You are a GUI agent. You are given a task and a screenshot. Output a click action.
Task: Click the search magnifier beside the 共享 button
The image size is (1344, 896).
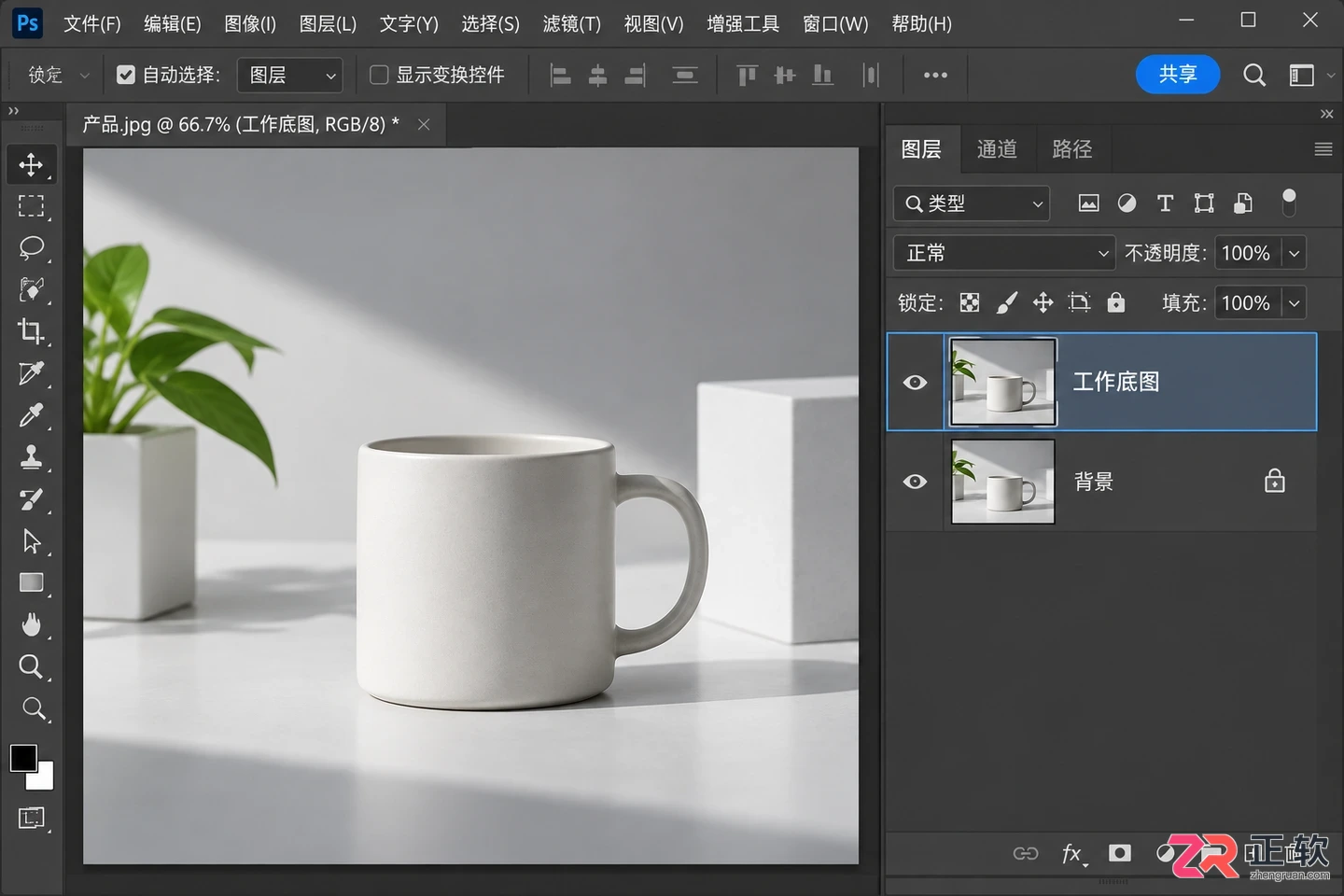click(x=1254, y=75)
